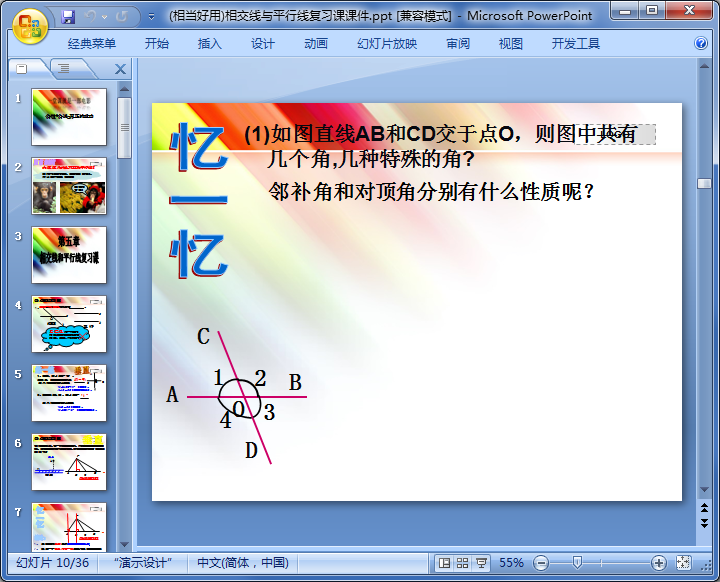Screen dimensions: 720x582
Task: Click thumbnail pane scroll down arrow
Action: pos(124,544)
